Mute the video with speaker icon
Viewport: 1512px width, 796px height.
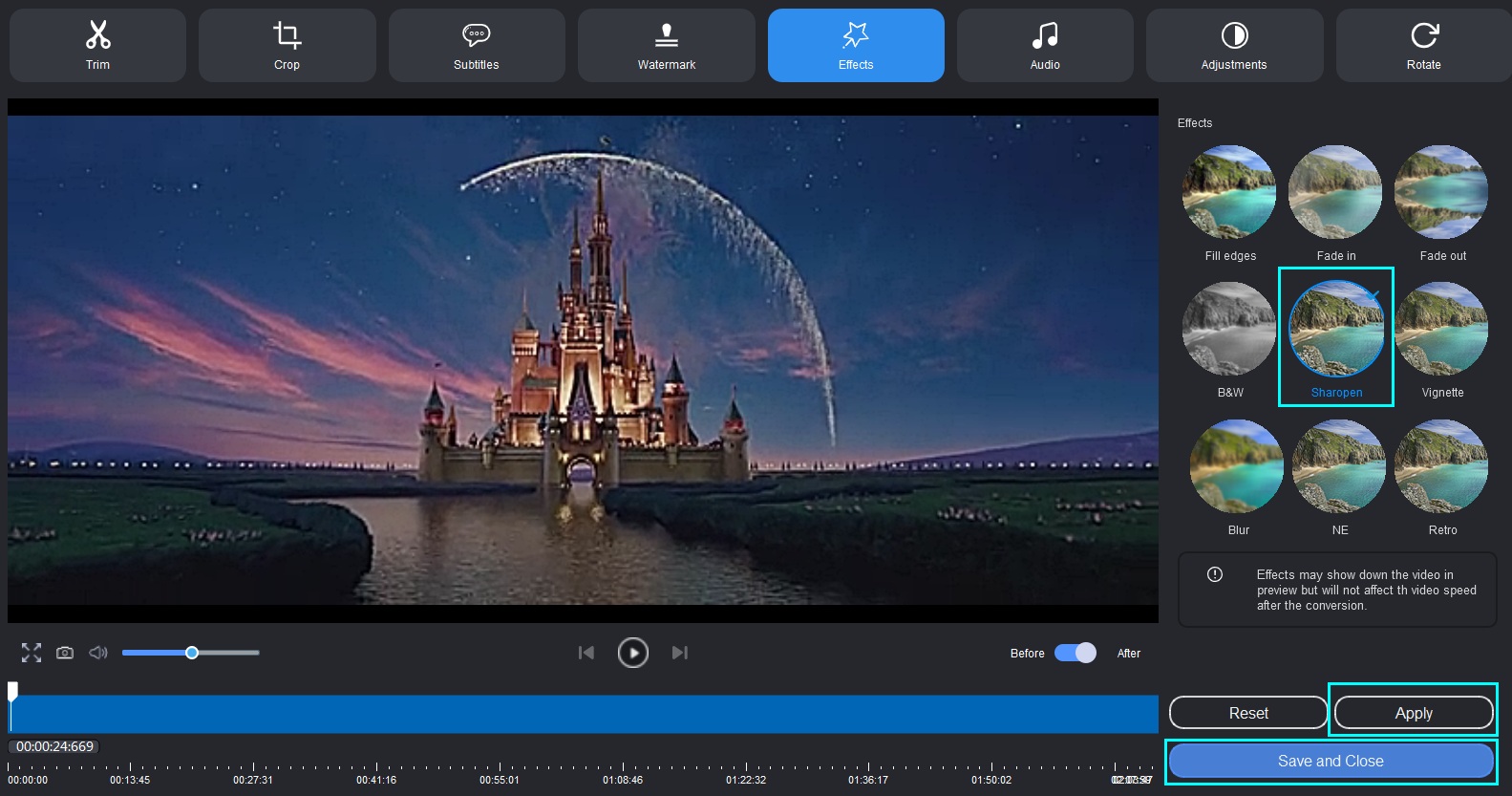98,653
